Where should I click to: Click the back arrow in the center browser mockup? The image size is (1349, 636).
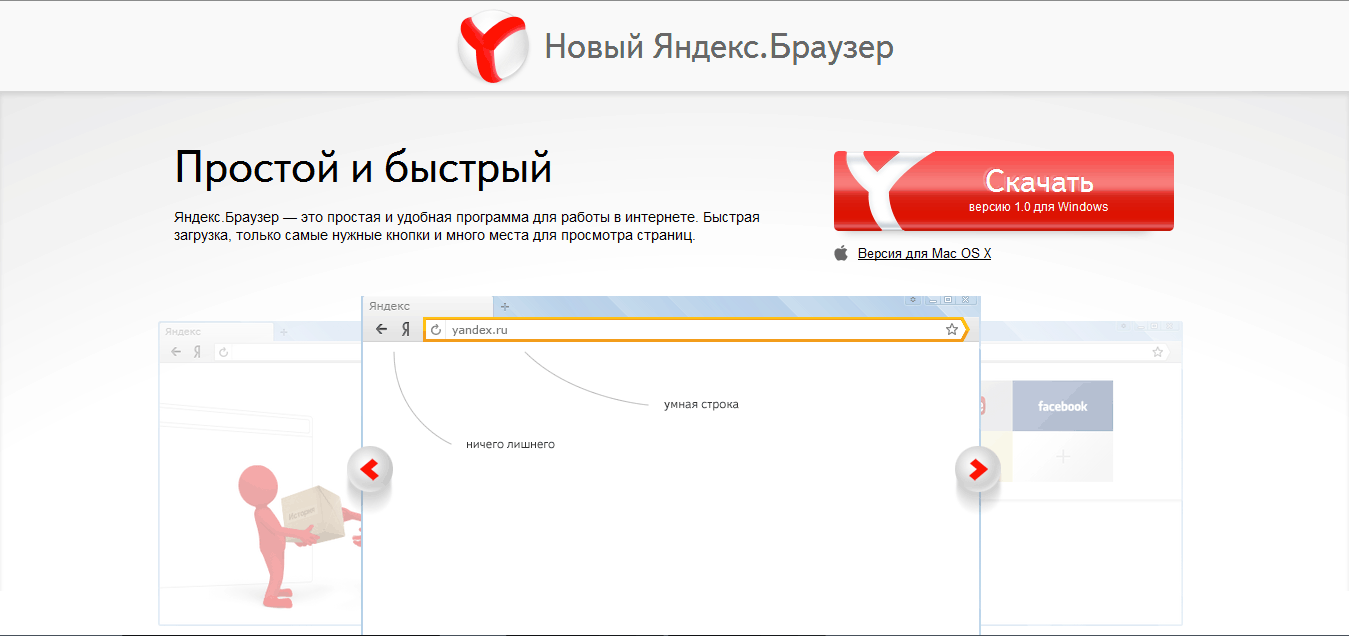[381, 329]
